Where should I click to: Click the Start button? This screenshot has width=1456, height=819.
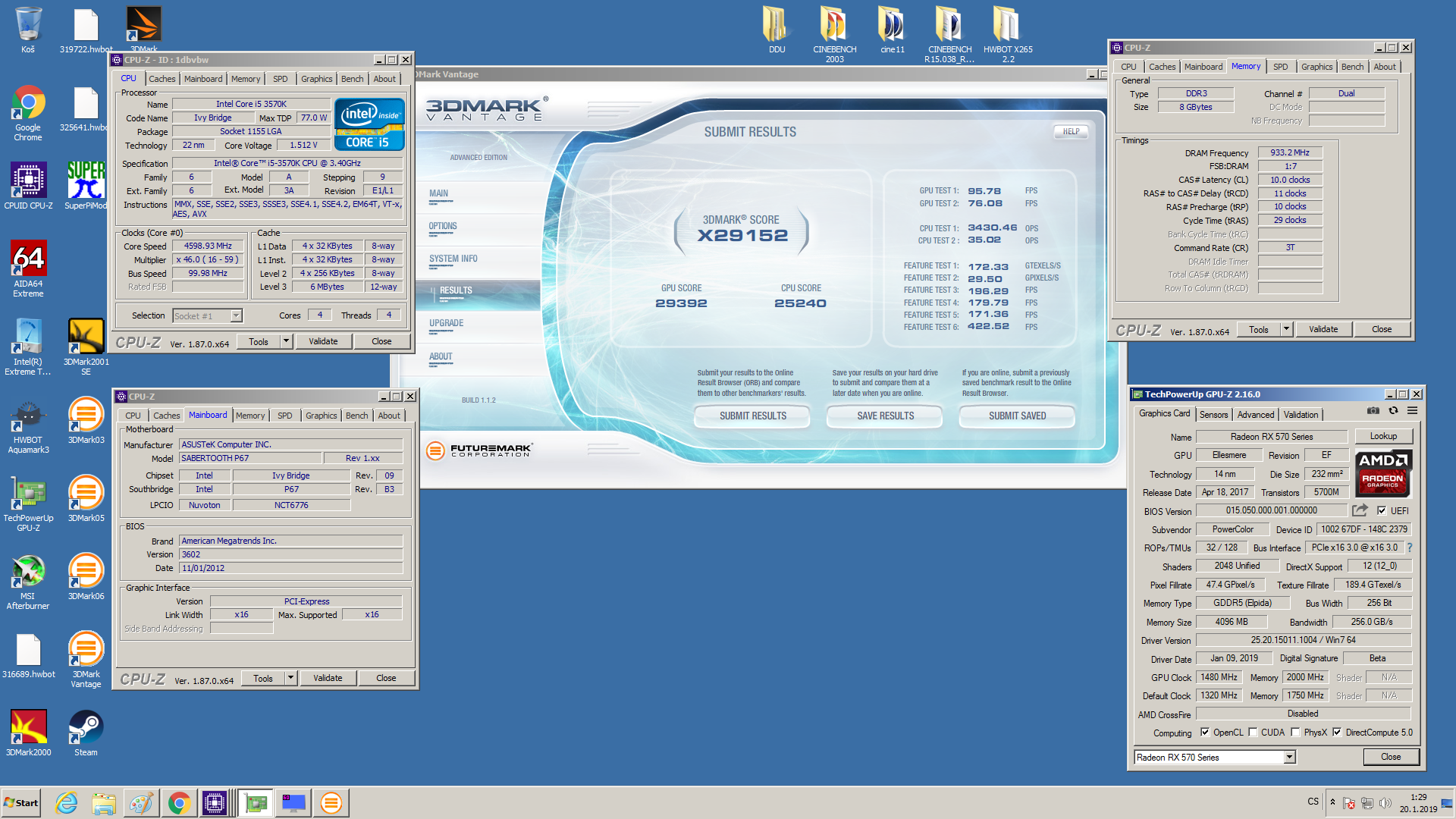[x=21, y=802]
